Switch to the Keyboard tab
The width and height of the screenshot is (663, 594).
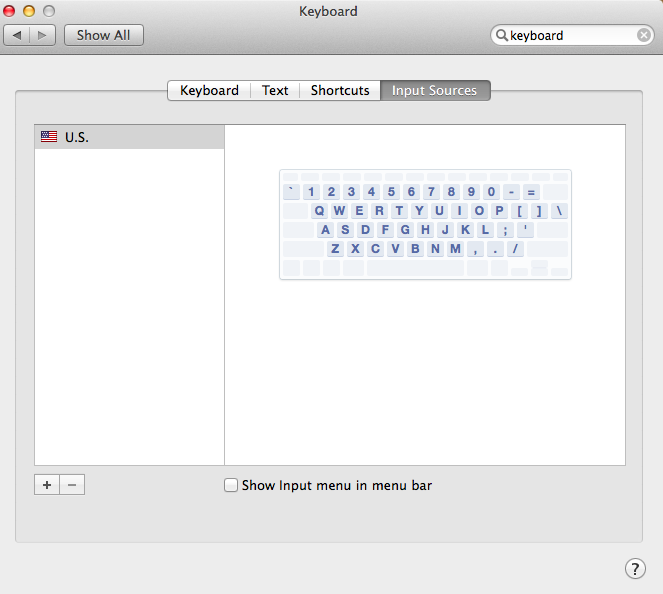(x=209, y=90)
